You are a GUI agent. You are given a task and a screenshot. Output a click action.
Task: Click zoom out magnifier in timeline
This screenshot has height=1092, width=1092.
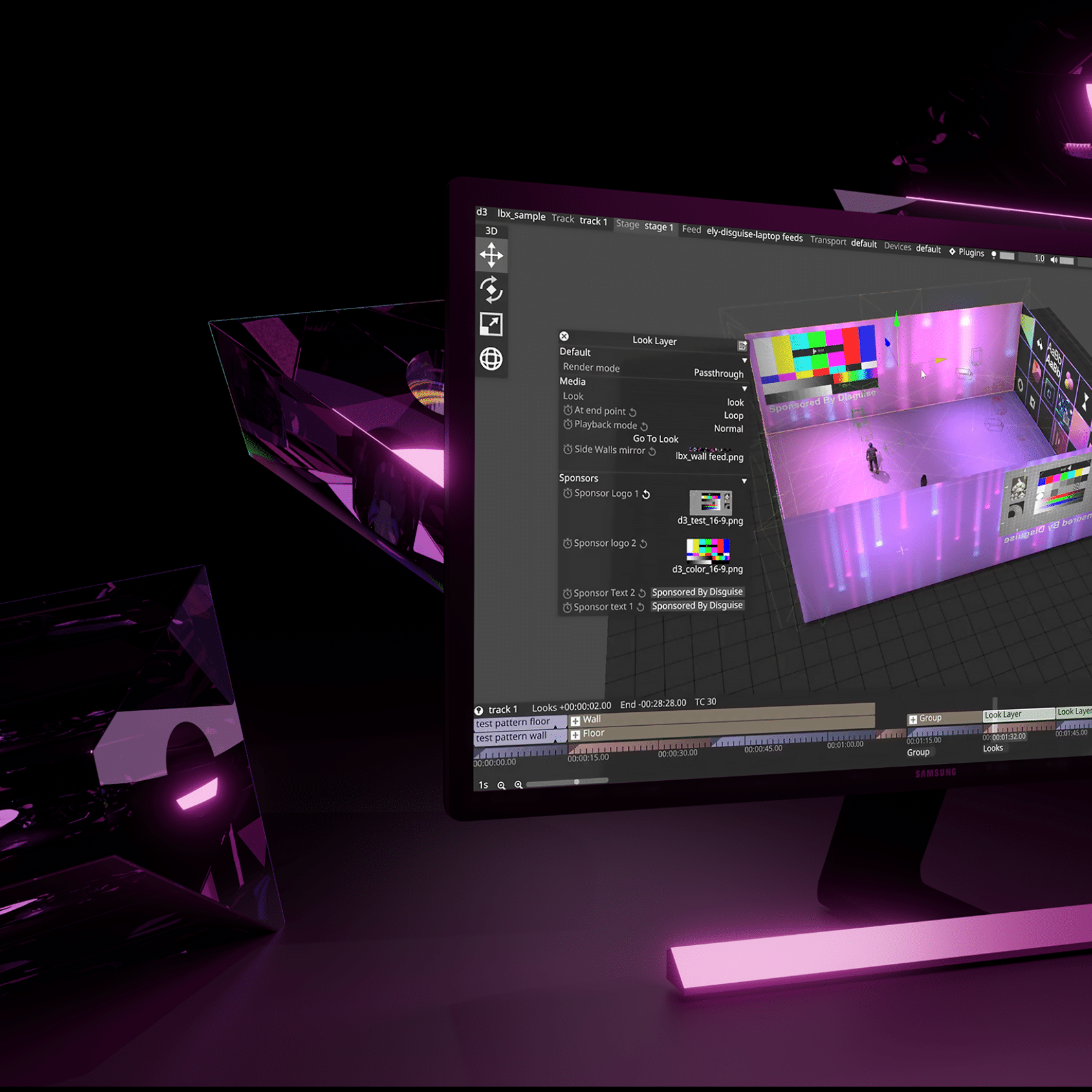[x=501, y=785]
